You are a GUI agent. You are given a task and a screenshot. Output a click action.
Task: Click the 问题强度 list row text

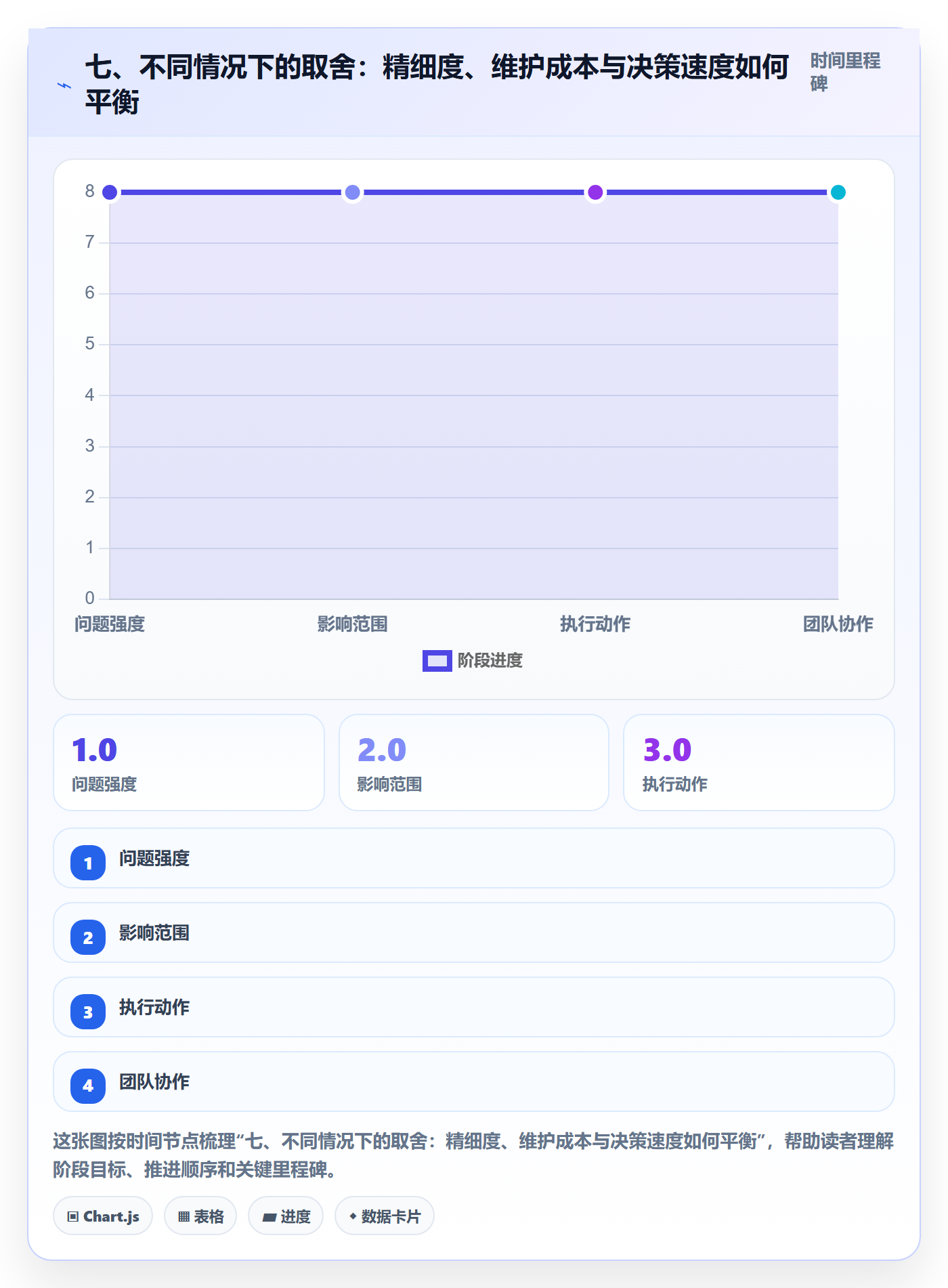click(x=154, y=859)
